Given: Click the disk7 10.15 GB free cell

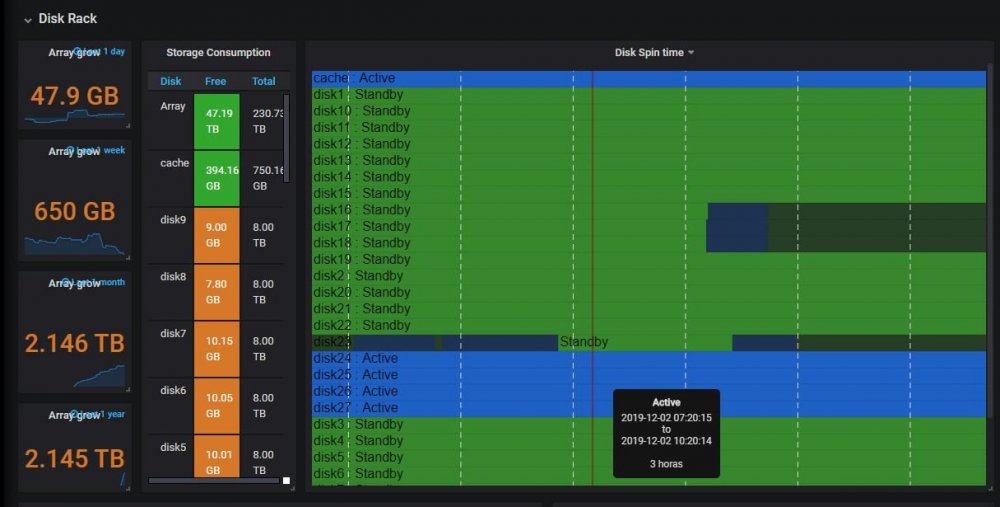Looking at the screenshot, I should point(217,349).
